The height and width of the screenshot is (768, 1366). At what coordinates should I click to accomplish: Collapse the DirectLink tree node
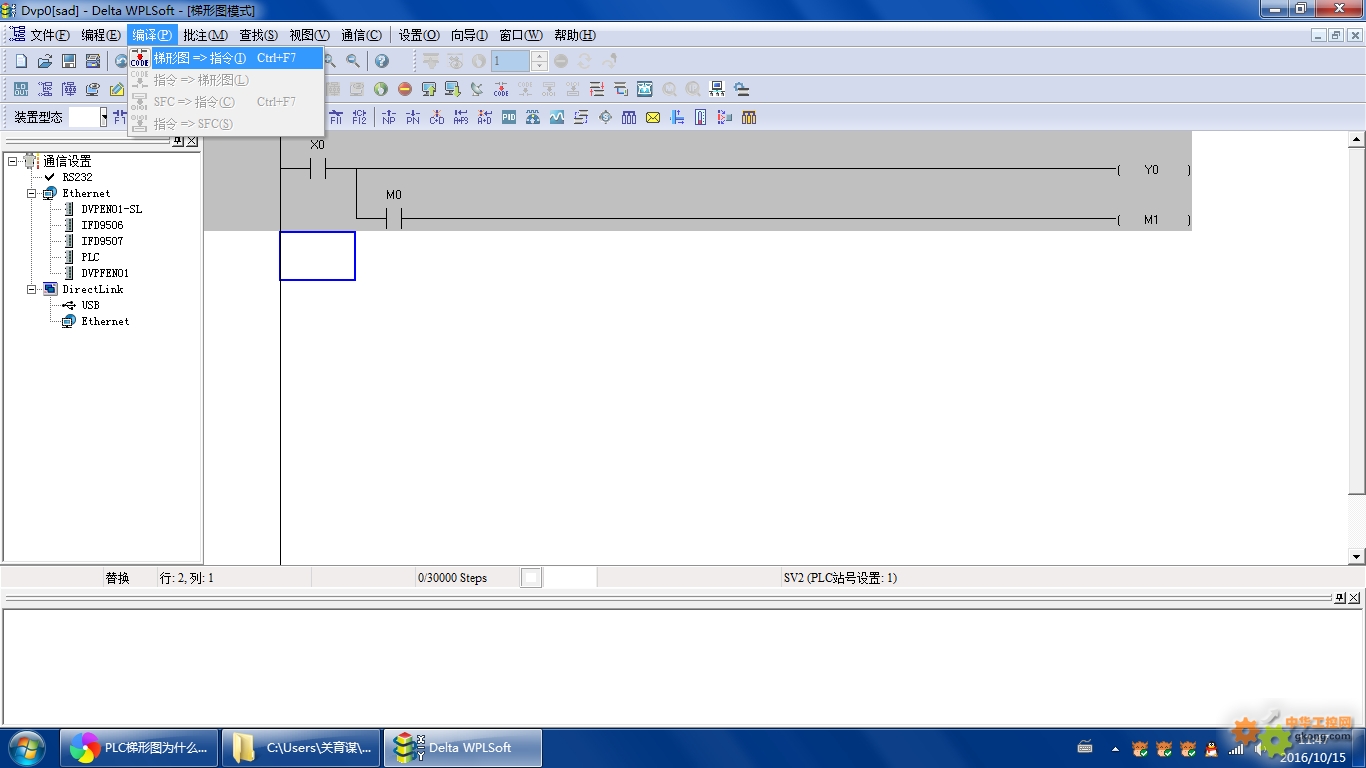(32, 289)
